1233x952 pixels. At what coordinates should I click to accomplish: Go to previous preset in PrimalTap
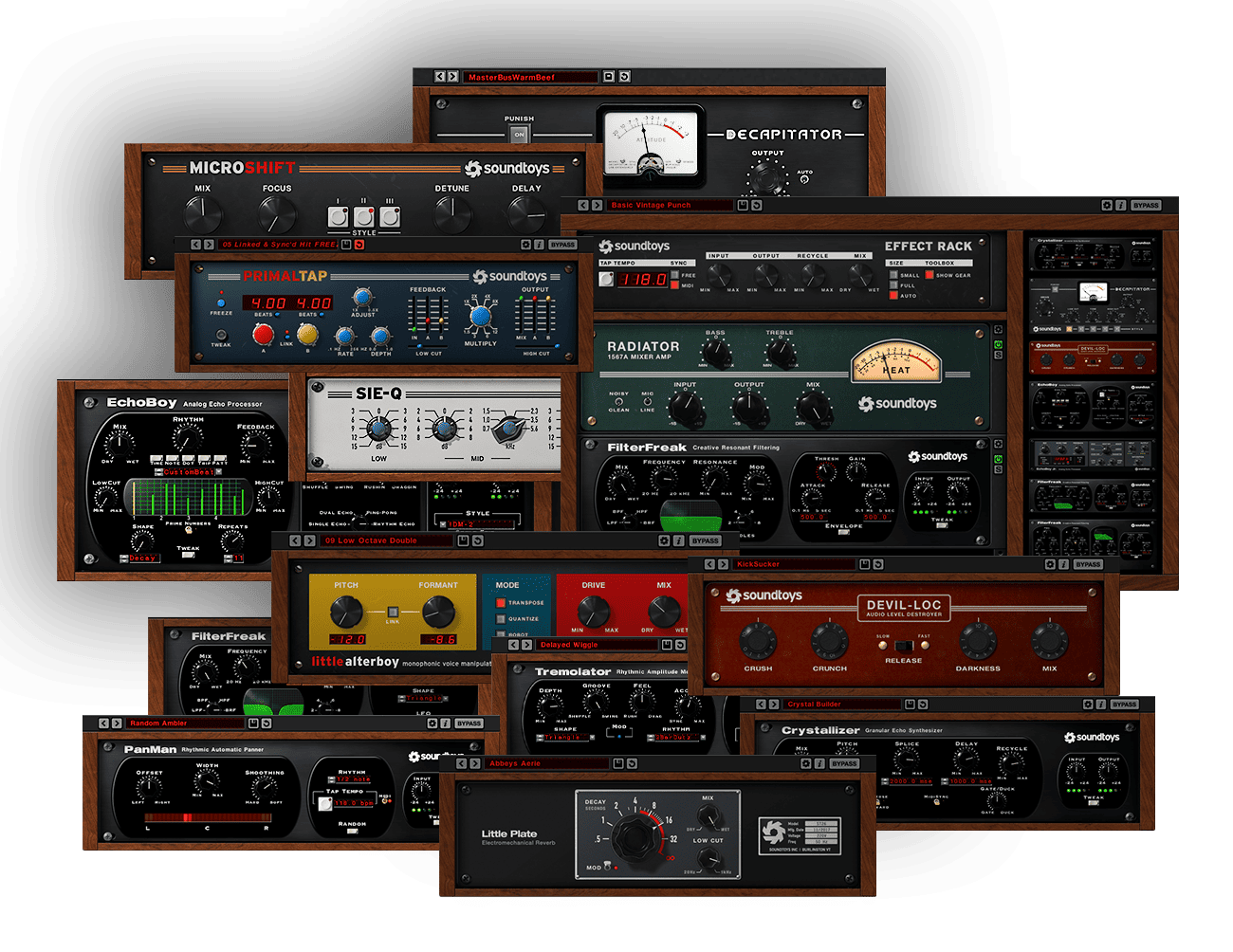196,245
